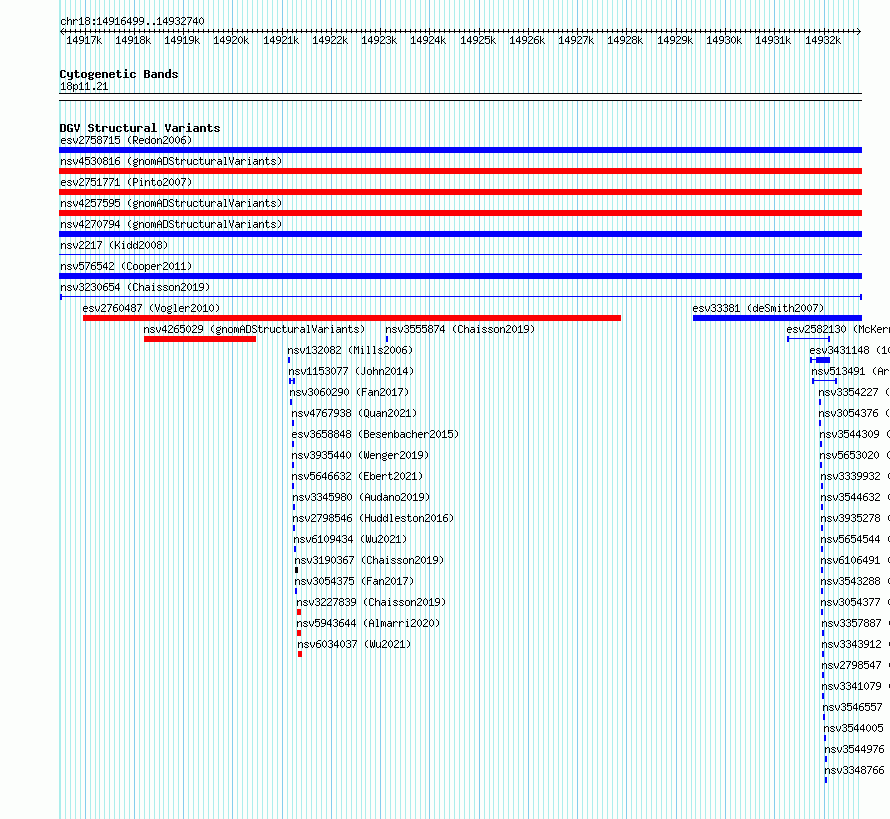Image resolution: width=890 pixels, height=819 pixels.
Task: Open nsv2217 (Kidd2008) variant
Action: click(x=114, y=245)
